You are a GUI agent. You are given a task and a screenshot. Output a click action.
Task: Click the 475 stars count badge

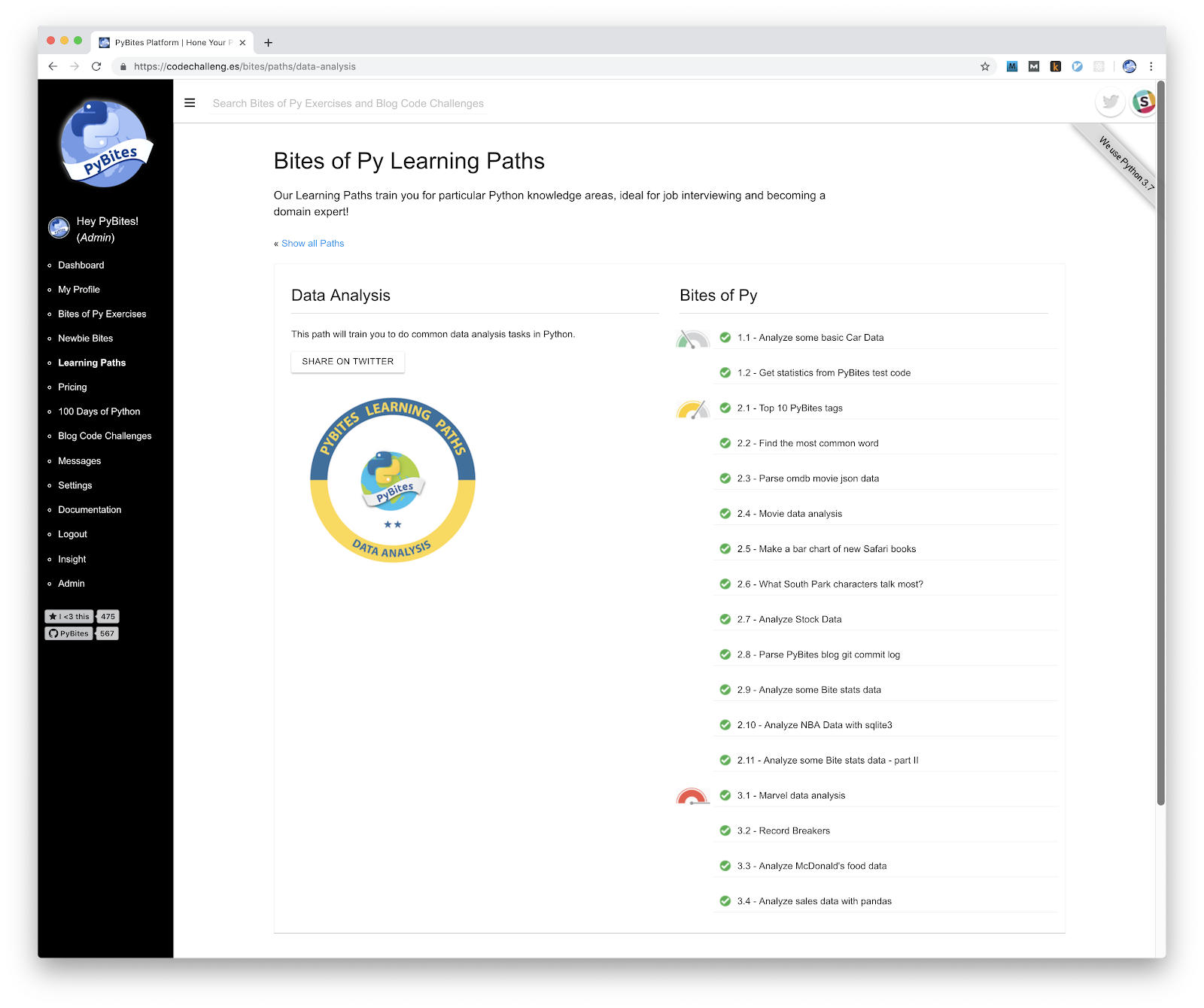(108, 616)
